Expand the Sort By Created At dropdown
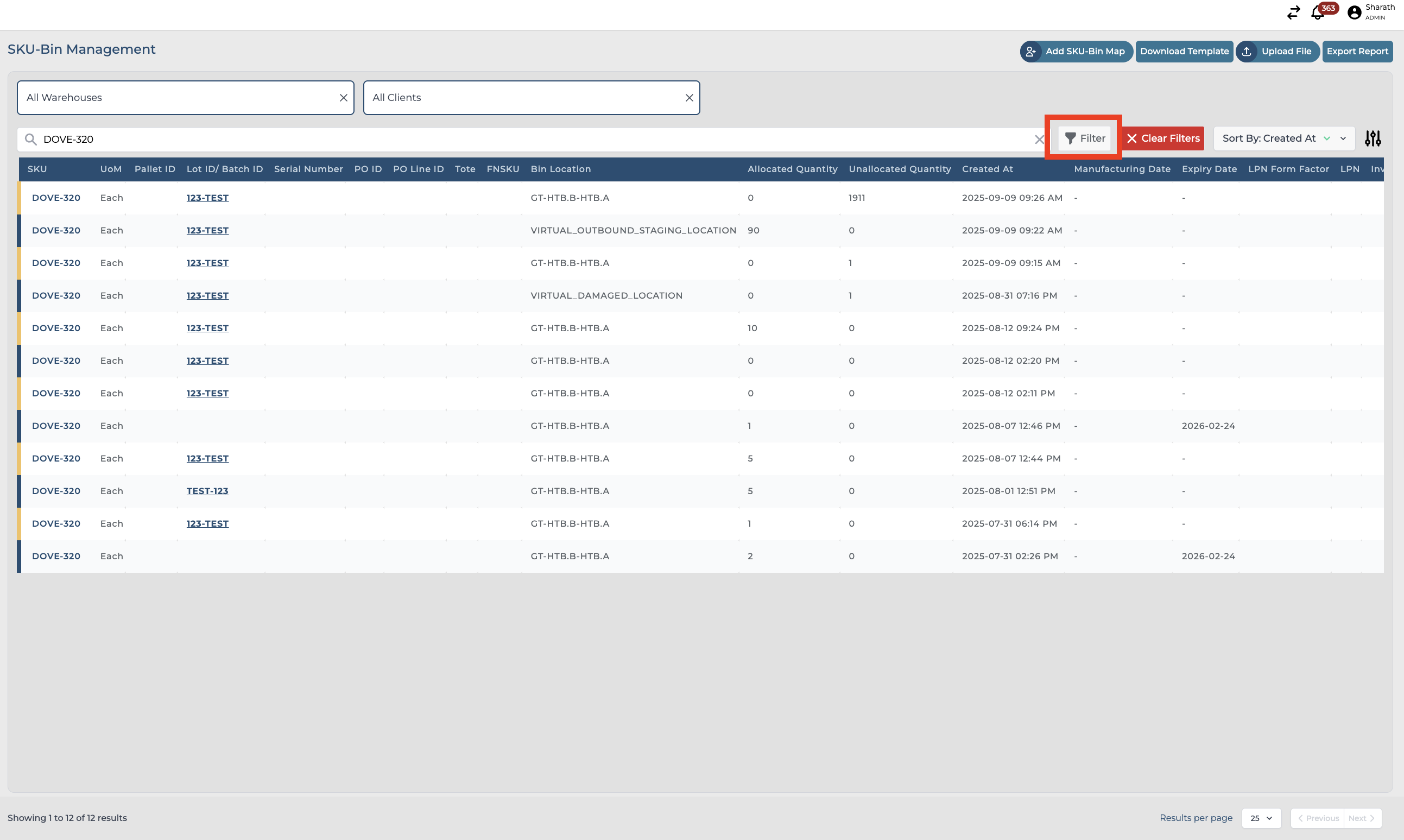 [1283, 138]
